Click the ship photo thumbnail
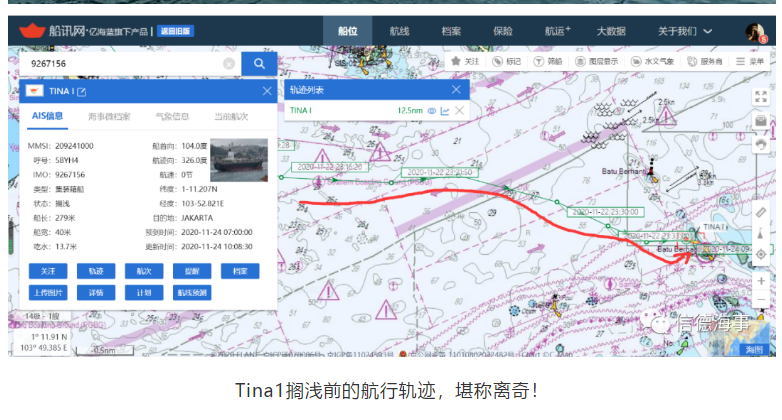 239,166
